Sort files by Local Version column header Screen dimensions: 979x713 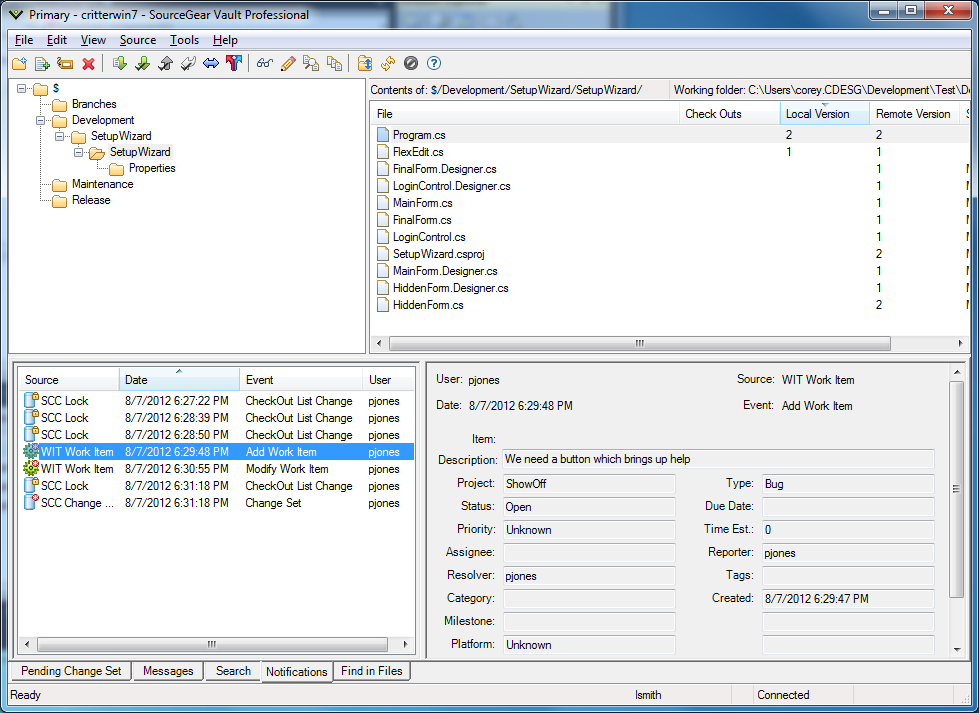coord(817,114)
